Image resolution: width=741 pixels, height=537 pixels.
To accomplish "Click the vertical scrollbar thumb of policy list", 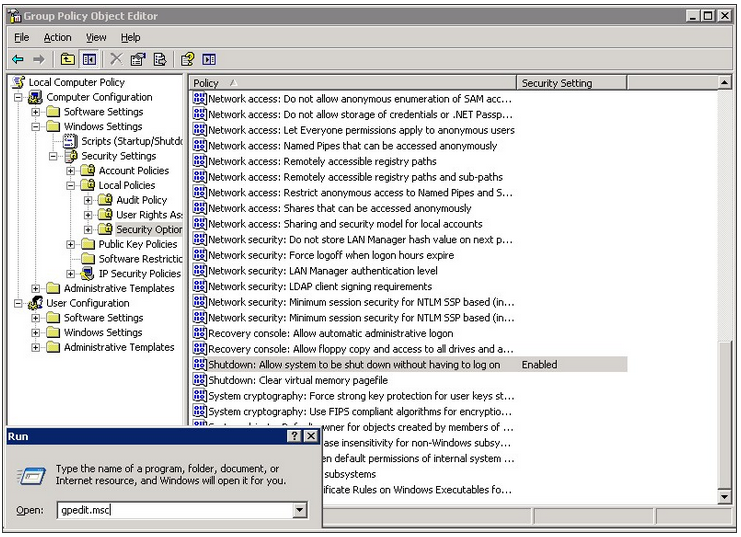I will point(724,414).
